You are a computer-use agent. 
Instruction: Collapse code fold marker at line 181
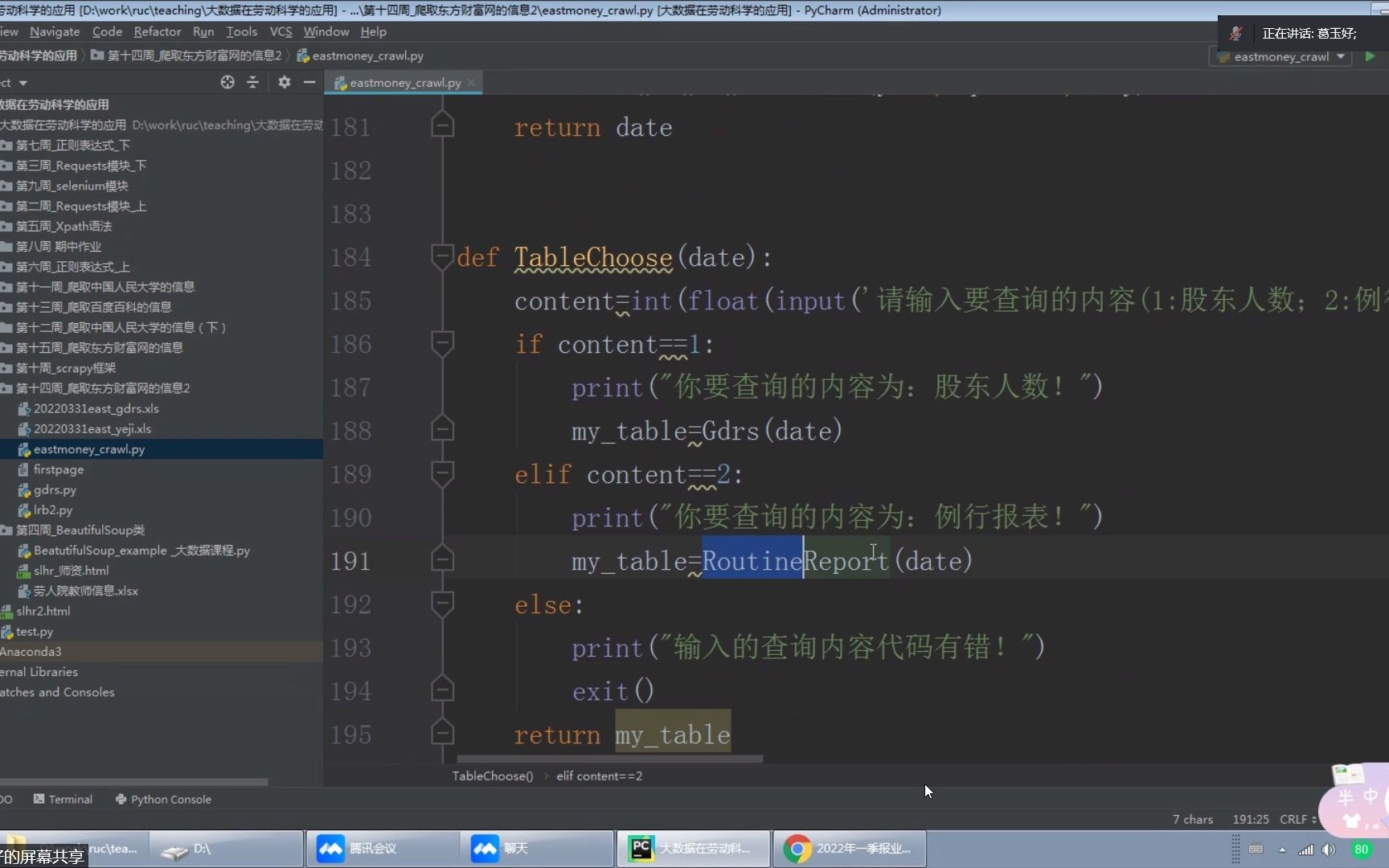click(442, 126)
